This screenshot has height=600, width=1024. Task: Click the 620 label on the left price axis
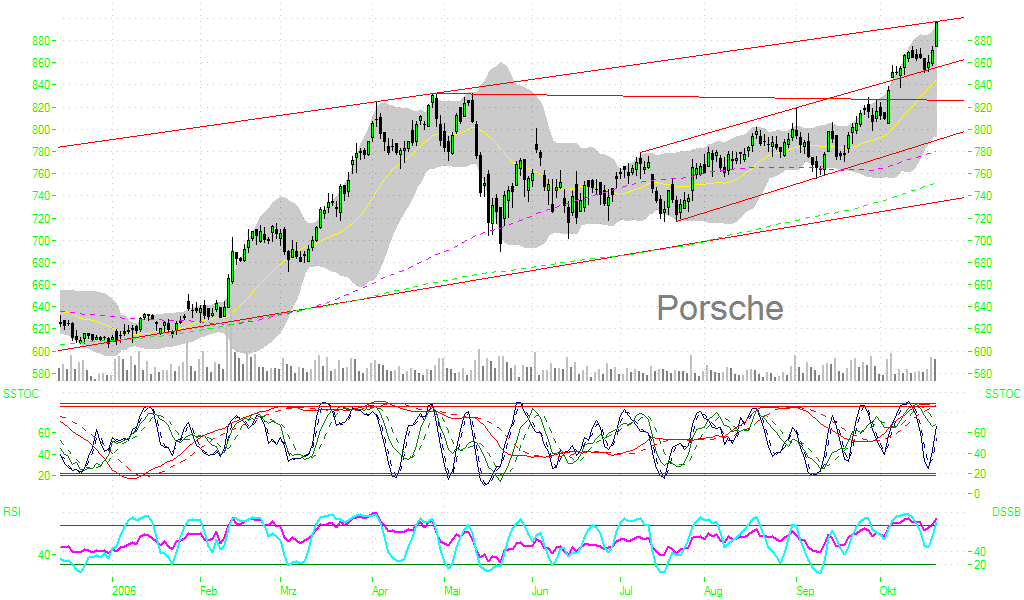pos(40,329)
